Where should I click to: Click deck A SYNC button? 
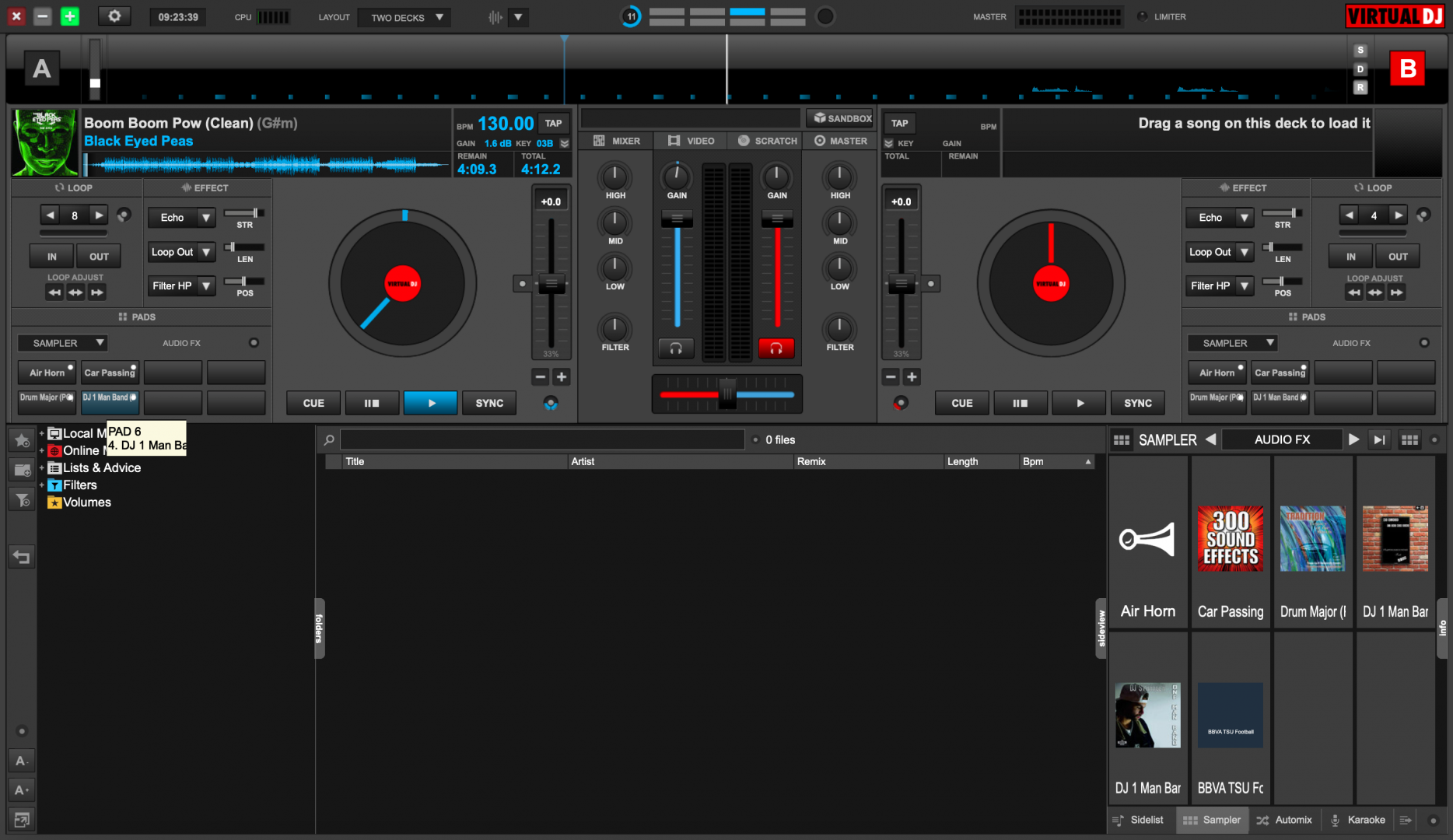click(489, 403)
